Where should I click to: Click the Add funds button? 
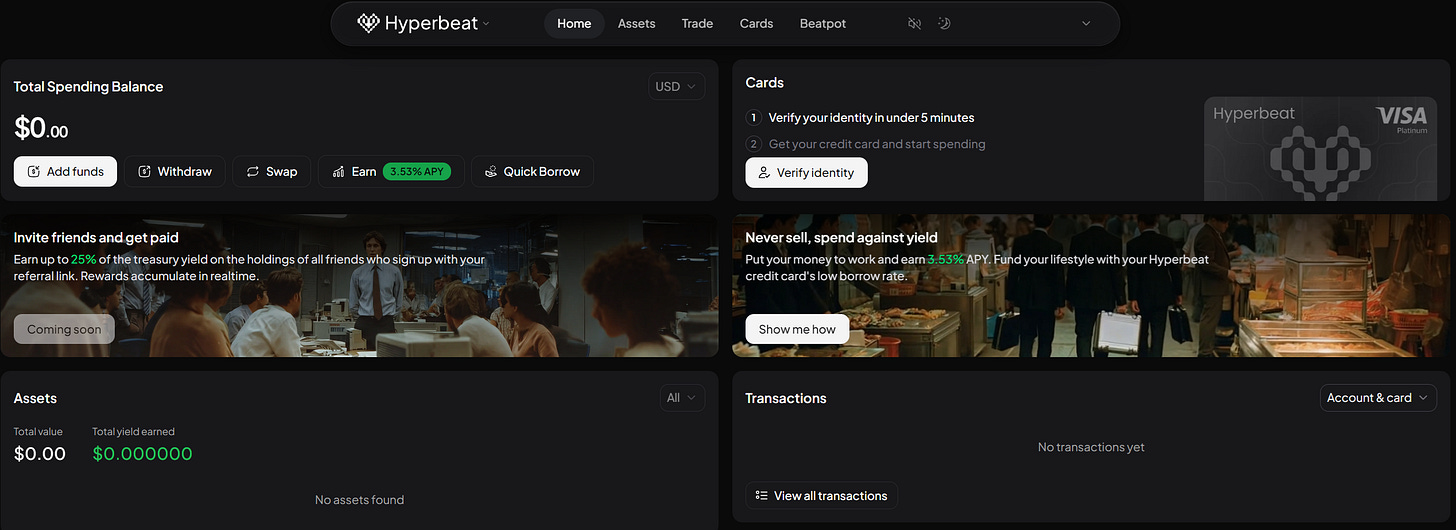coord(65,171)
